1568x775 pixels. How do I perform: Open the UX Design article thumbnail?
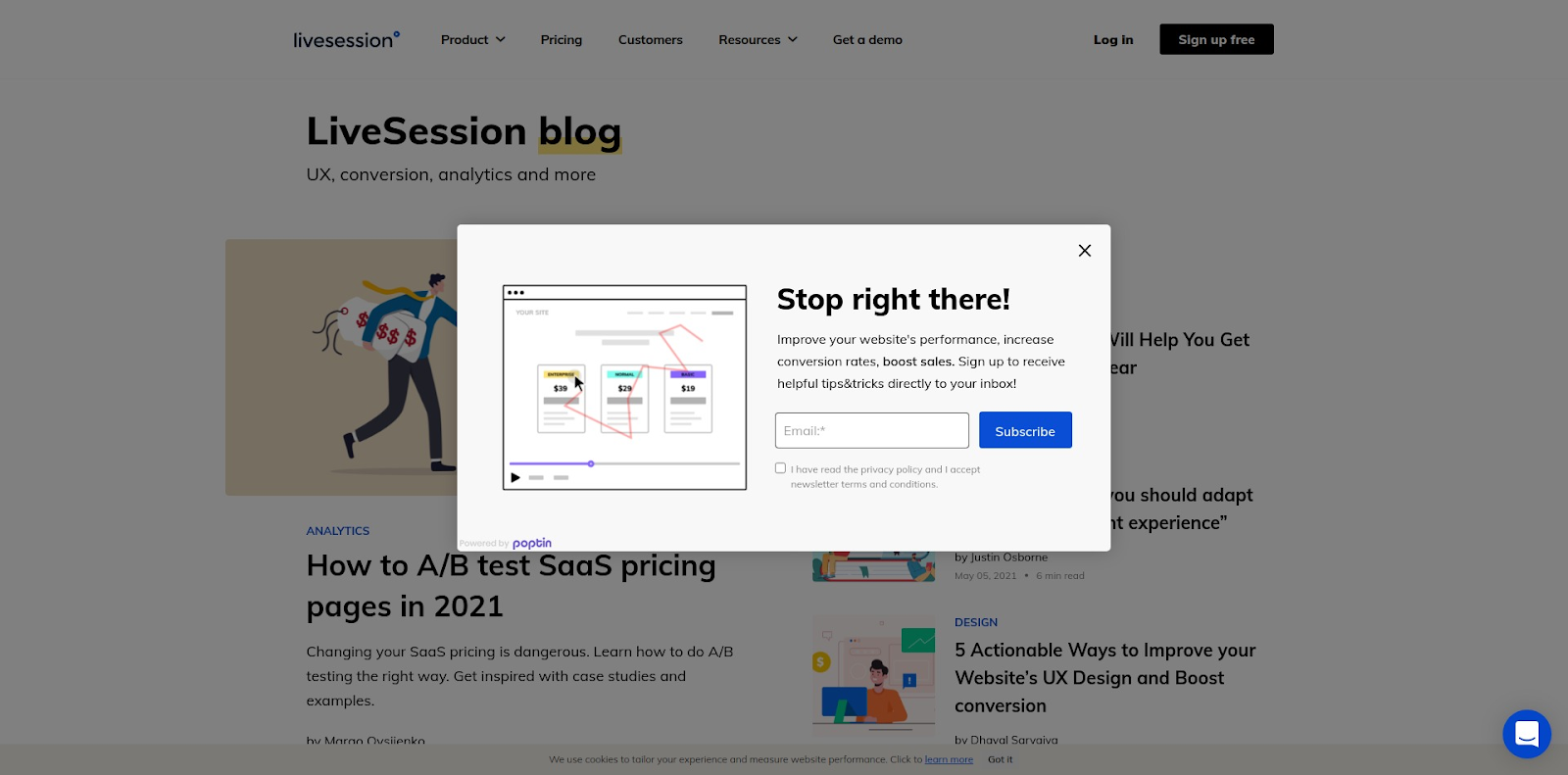(873, 674)
